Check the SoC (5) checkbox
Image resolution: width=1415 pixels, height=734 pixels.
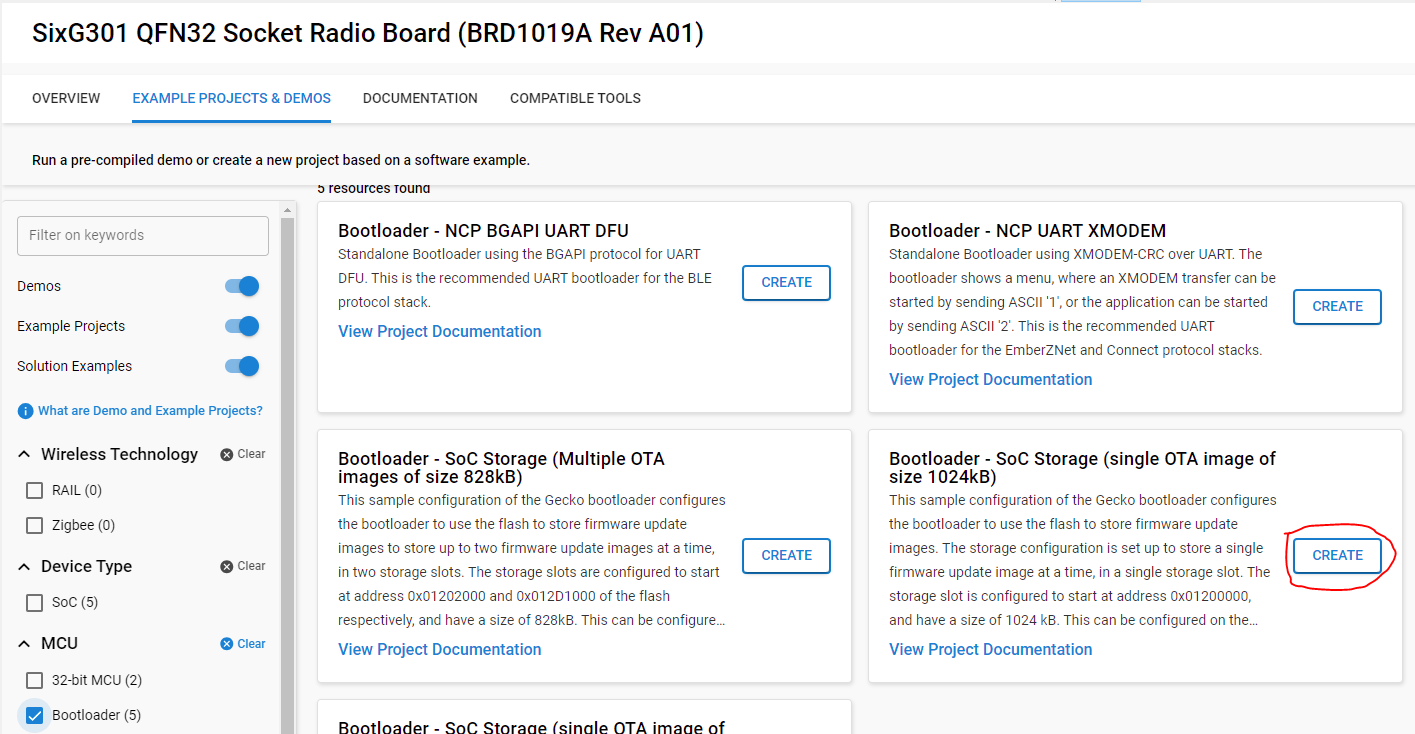pos(34,602)
